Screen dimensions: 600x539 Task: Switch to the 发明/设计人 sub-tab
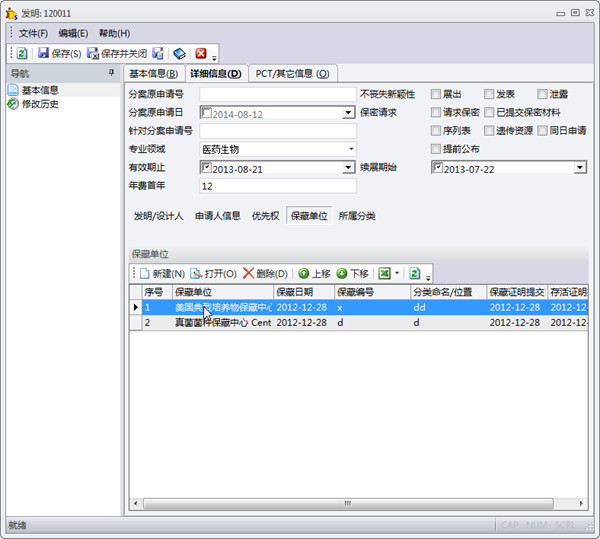(x=159, y=216)
